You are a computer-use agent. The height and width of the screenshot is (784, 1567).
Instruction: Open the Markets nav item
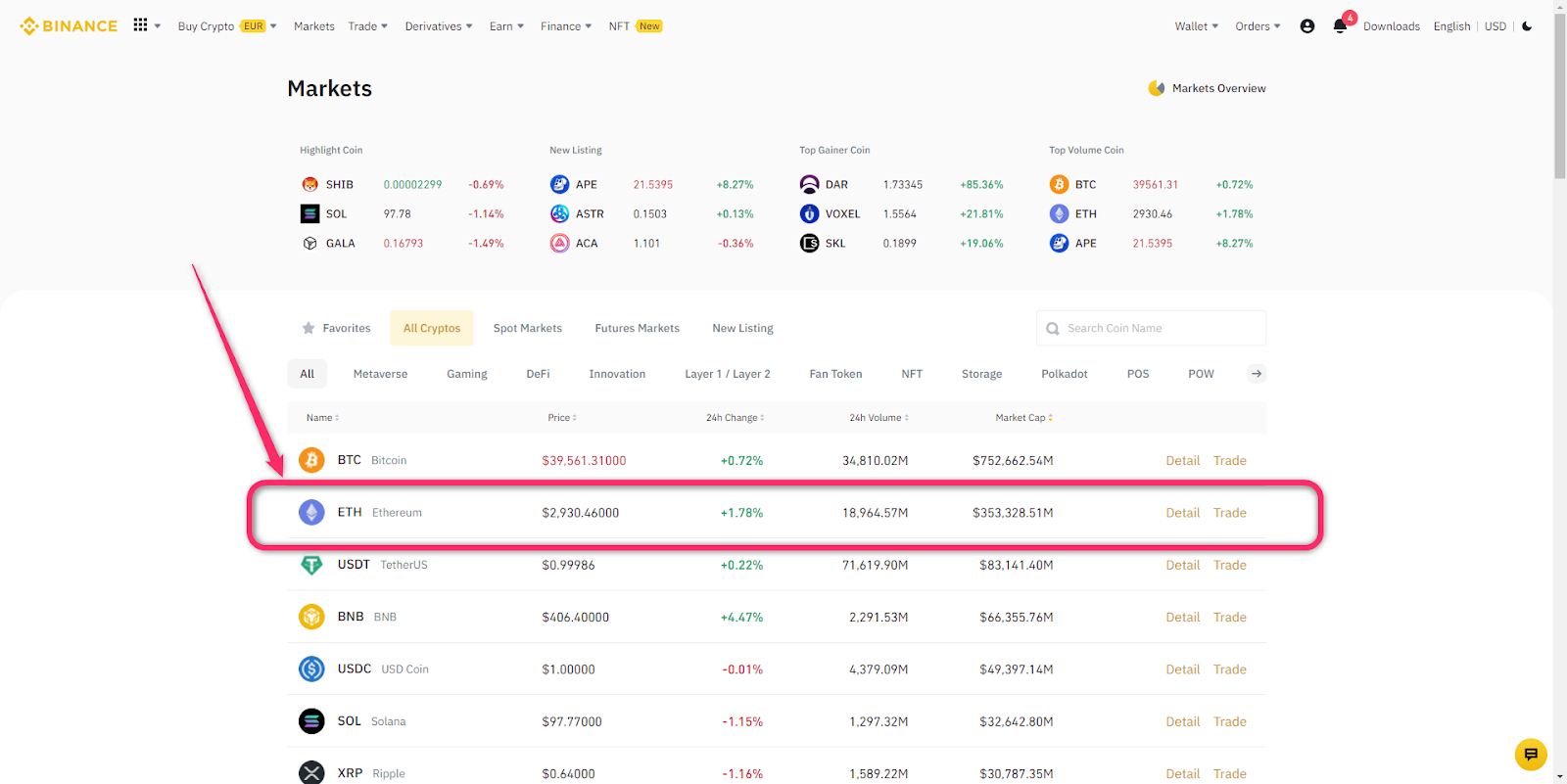tap(314, 26)
